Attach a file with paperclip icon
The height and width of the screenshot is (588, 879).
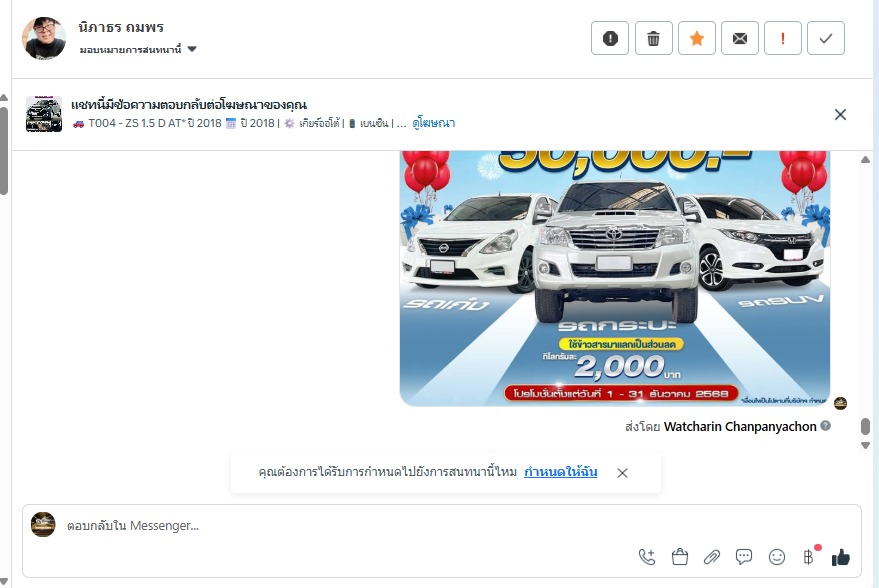712,557
